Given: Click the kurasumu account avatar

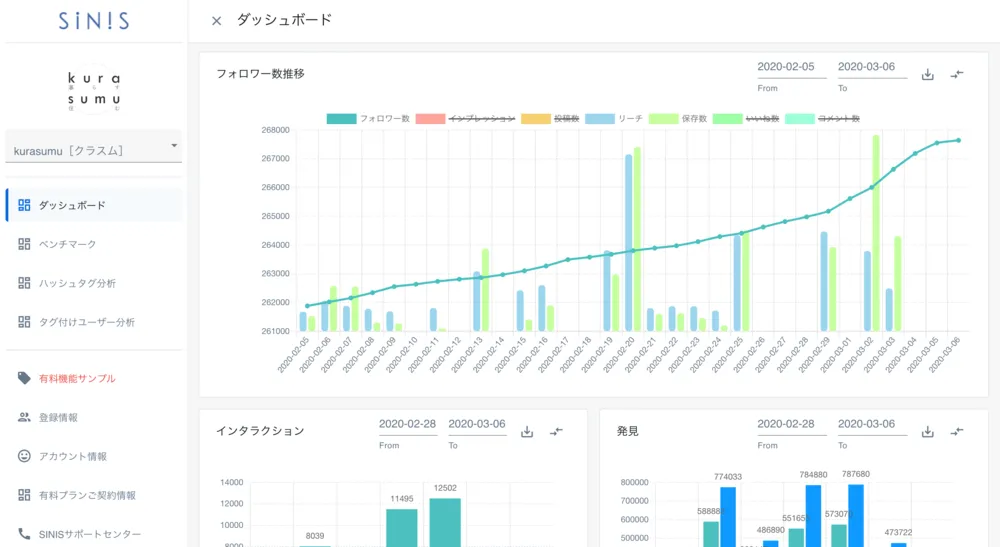Looking at the screenshot, I should (x=94, y=90).
